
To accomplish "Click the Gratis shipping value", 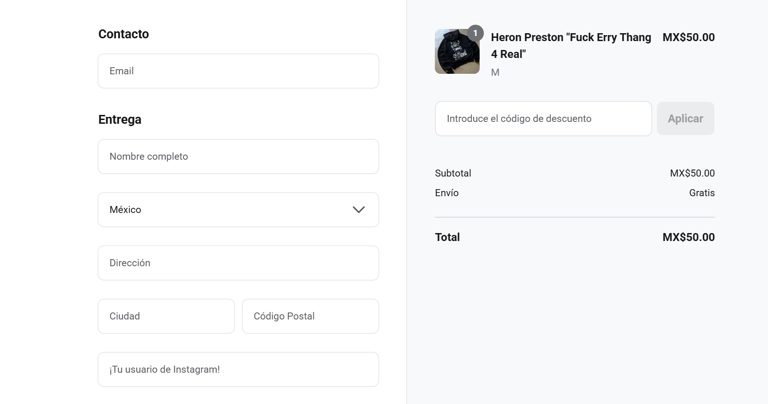I will (701, 193).
